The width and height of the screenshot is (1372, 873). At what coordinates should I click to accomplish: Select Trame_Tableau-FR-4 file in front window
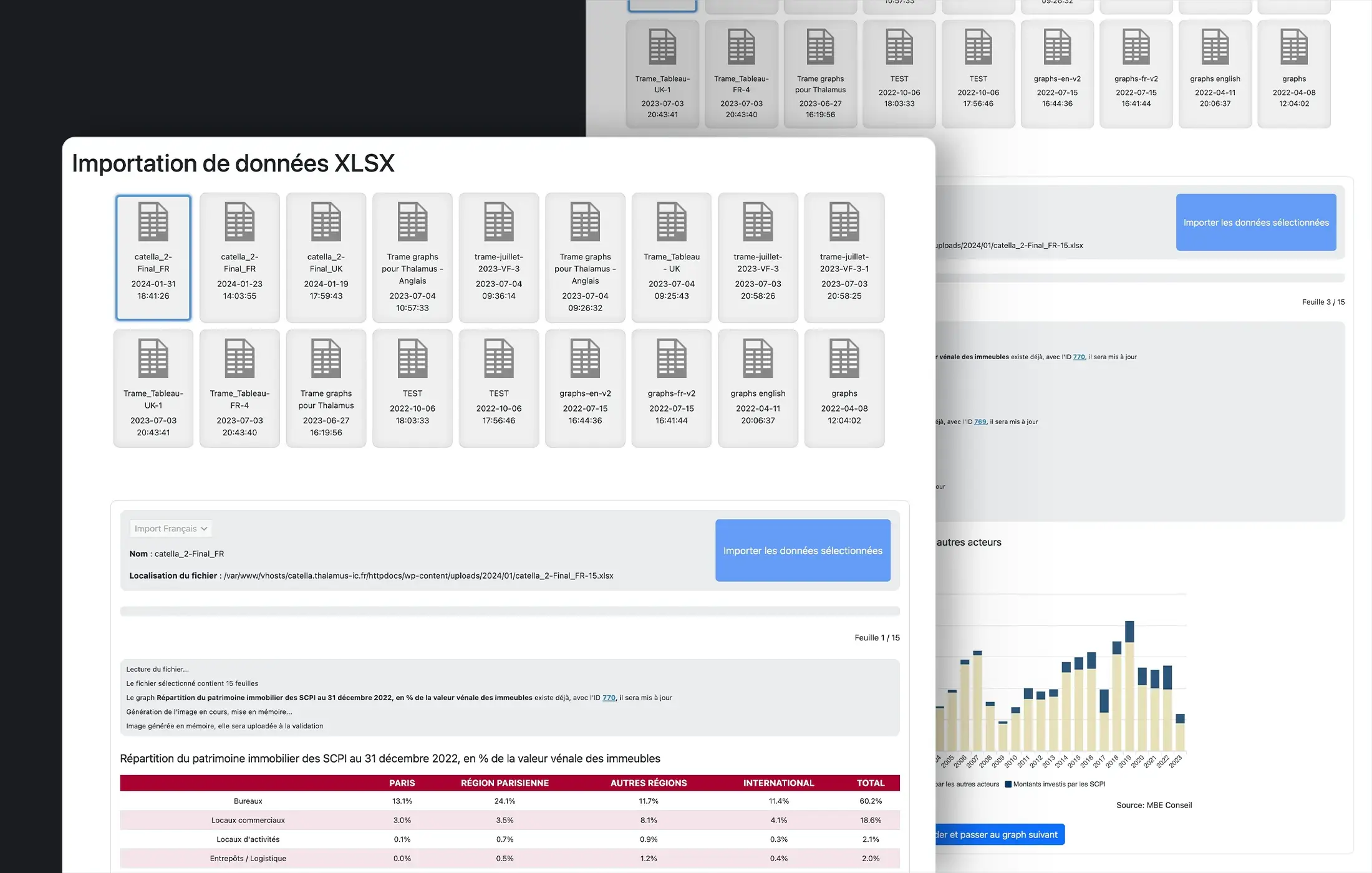tap(239, 388)
